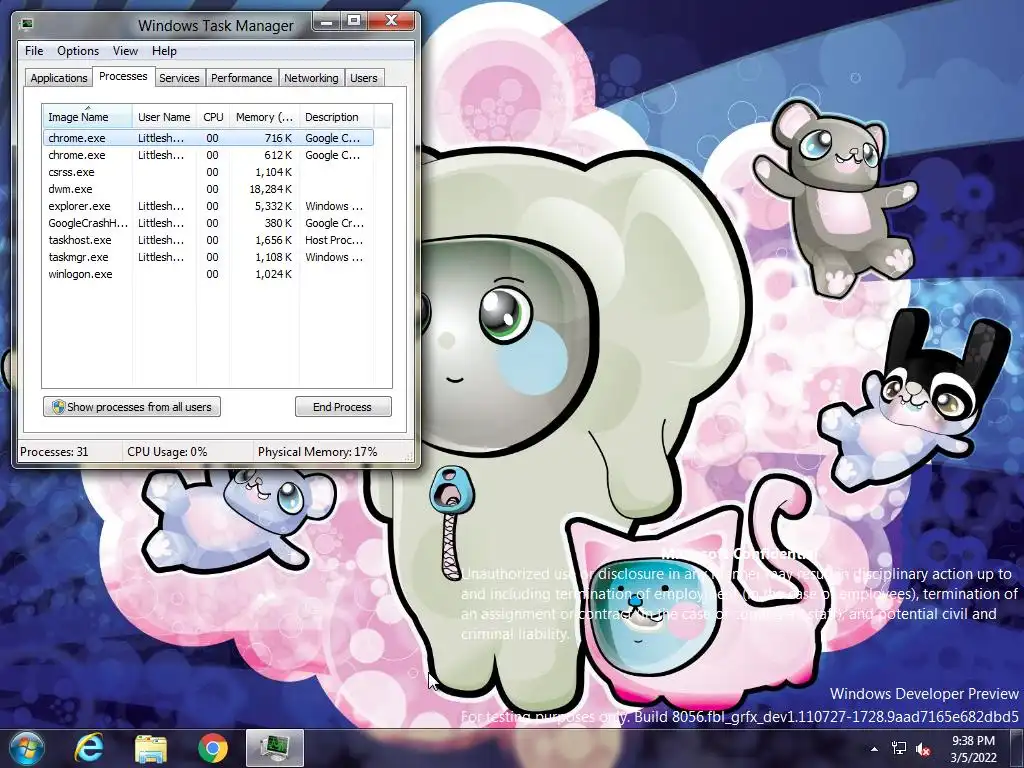Minimize the Task Manager window
Viewport: 1024px width, 768px height.
coord(327,22)
